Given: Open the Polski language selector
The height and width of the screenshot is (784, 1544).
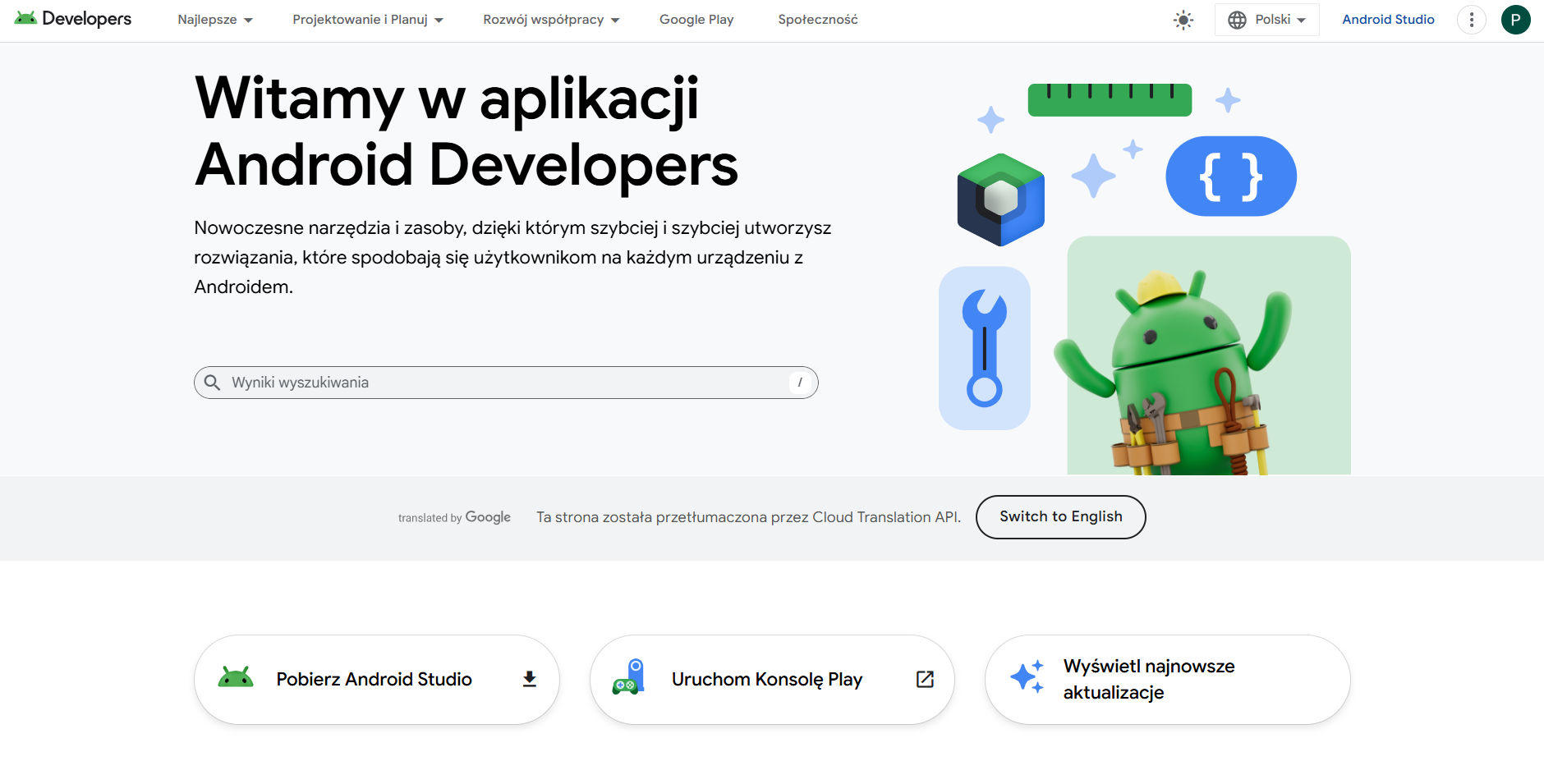Looking at the screenshot, I should [x=1266, y=20].
